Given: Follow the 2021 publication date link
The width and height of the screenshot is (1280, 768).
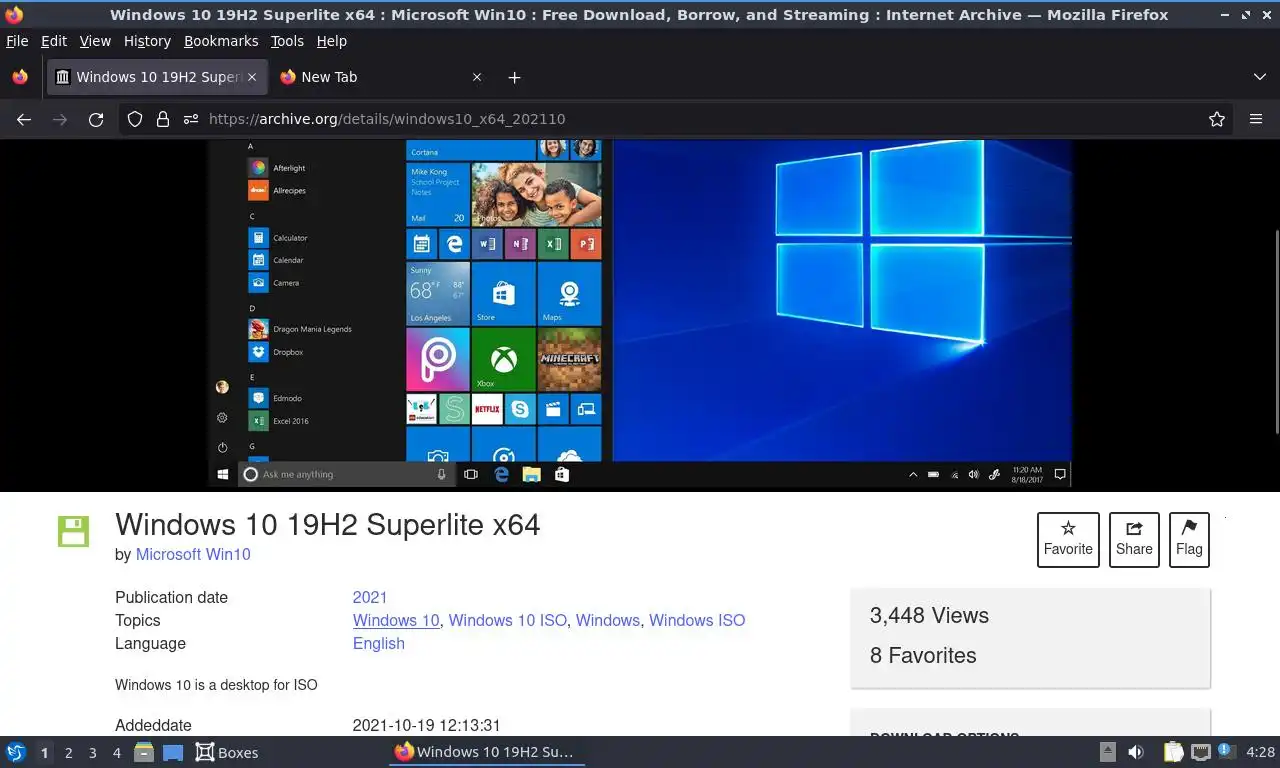Looking at the screenshot, I should [370, 597].
